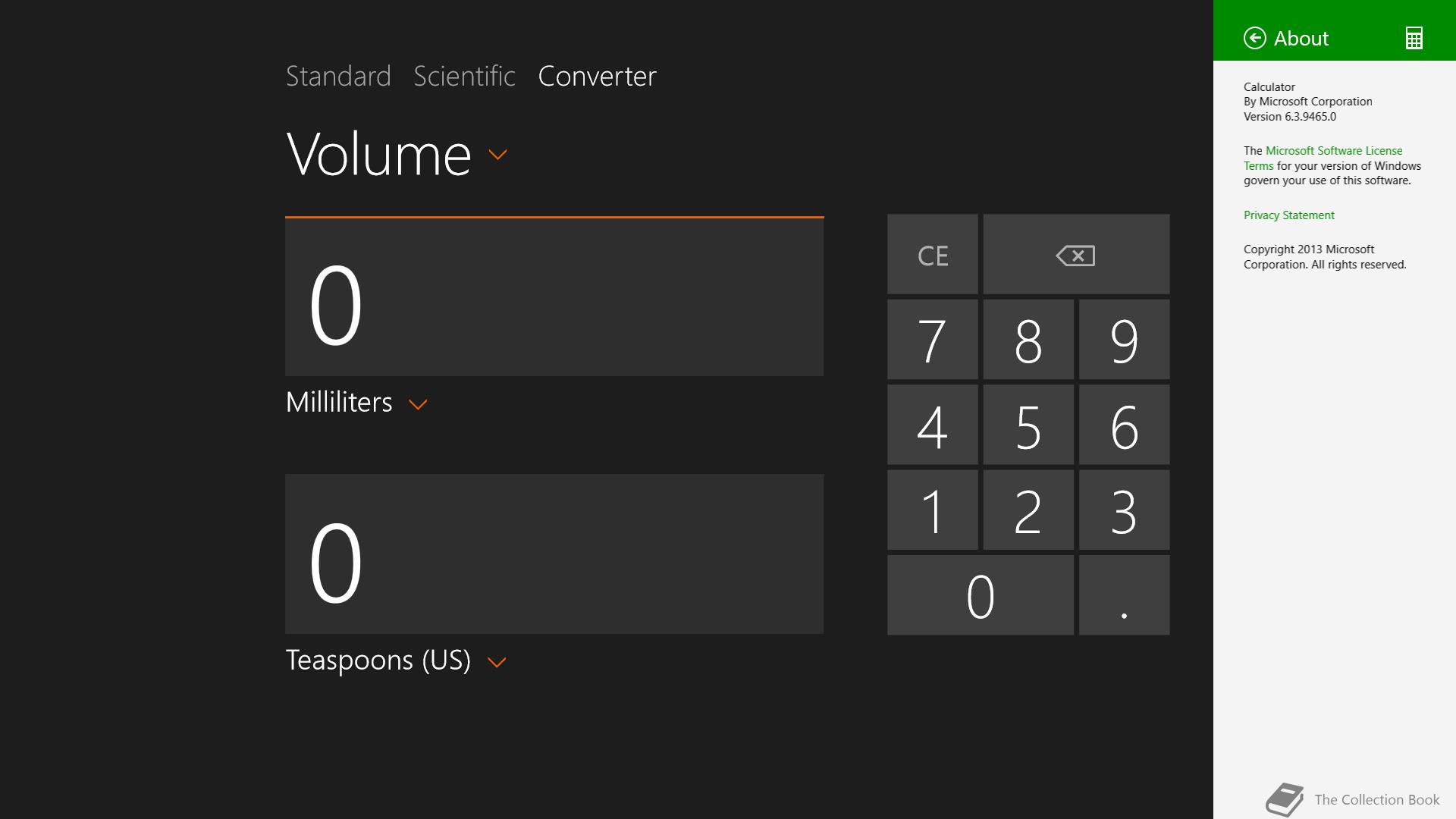Screen dimensions: 1456x819
Task: Select the Teaspoons value output field
Action: tap(554, 554)
